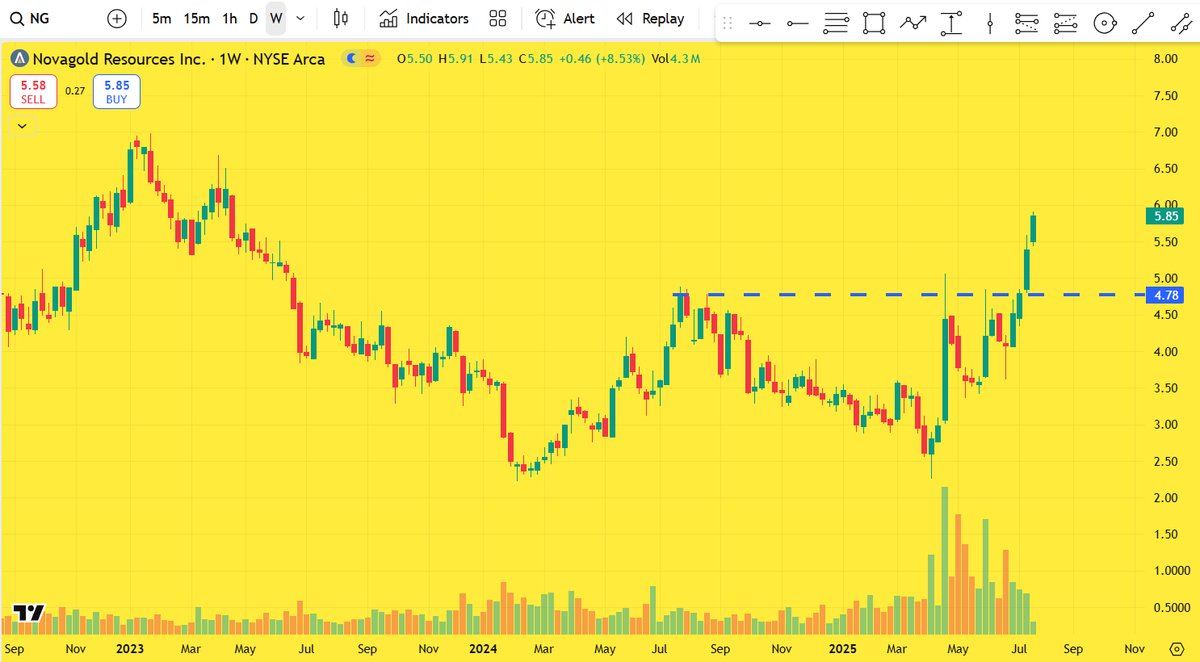Viewport: 1200px width, 662px height.
Task: Open indicator templates grid icon
Action: (x=498, y=18)
